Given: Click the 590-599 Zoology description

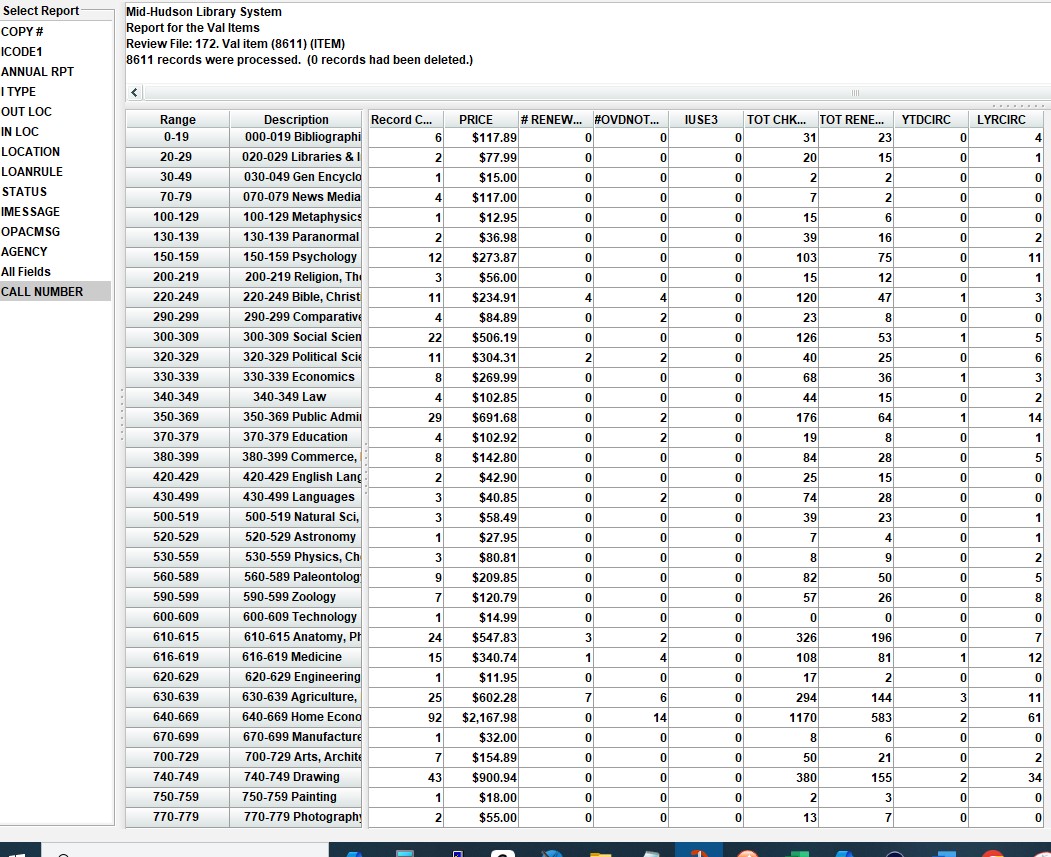Looking at the screenshot, I should coord(296,596).
